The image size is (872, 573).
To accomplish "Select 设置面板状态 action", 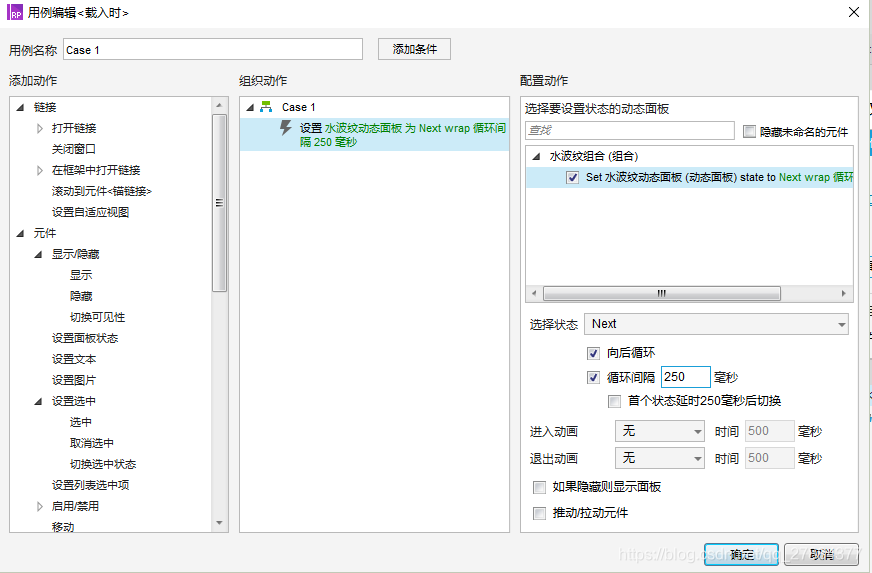I will [85, 338].
